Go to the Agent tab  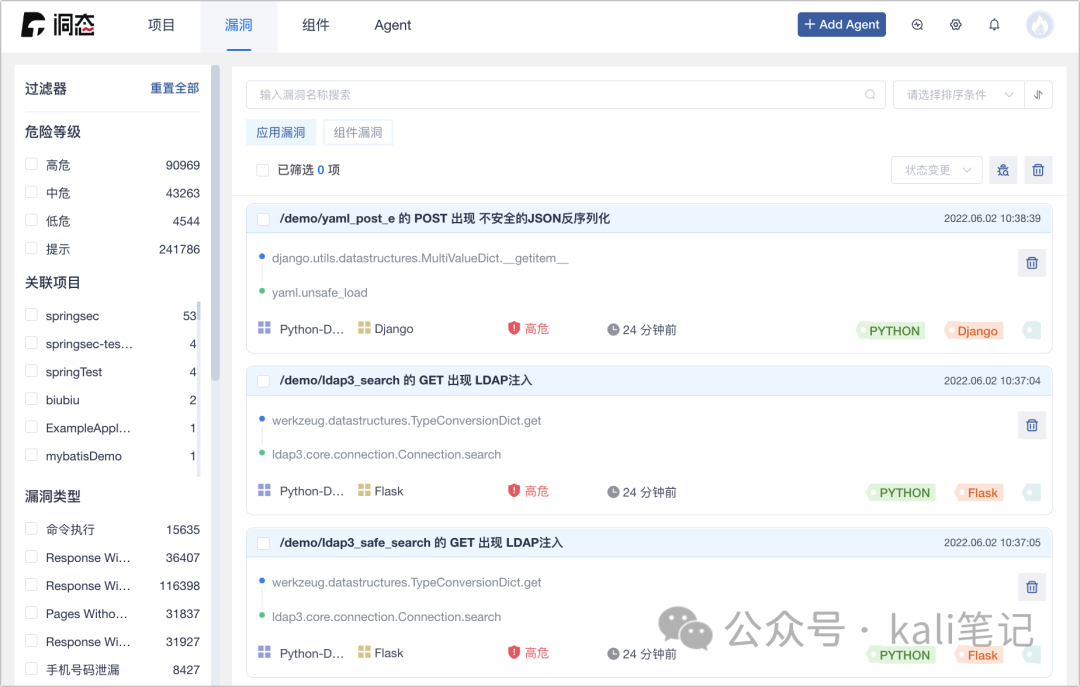pos(393,25)
